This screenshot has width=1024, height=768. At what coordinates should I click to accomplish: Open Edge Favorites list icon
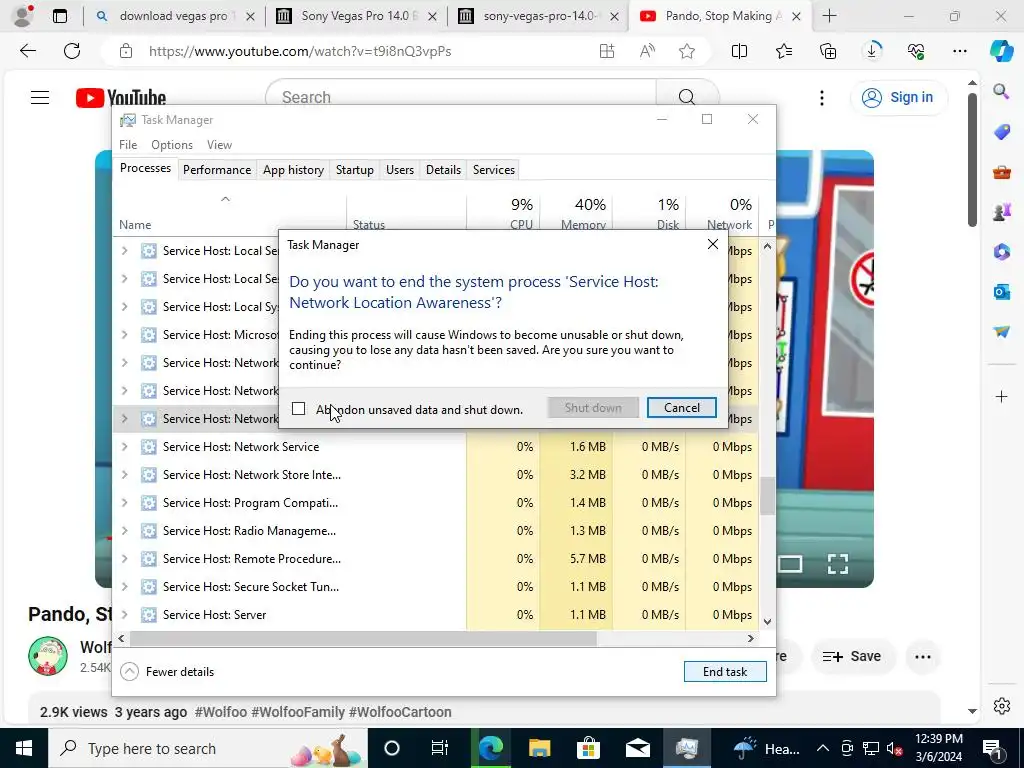784,51
